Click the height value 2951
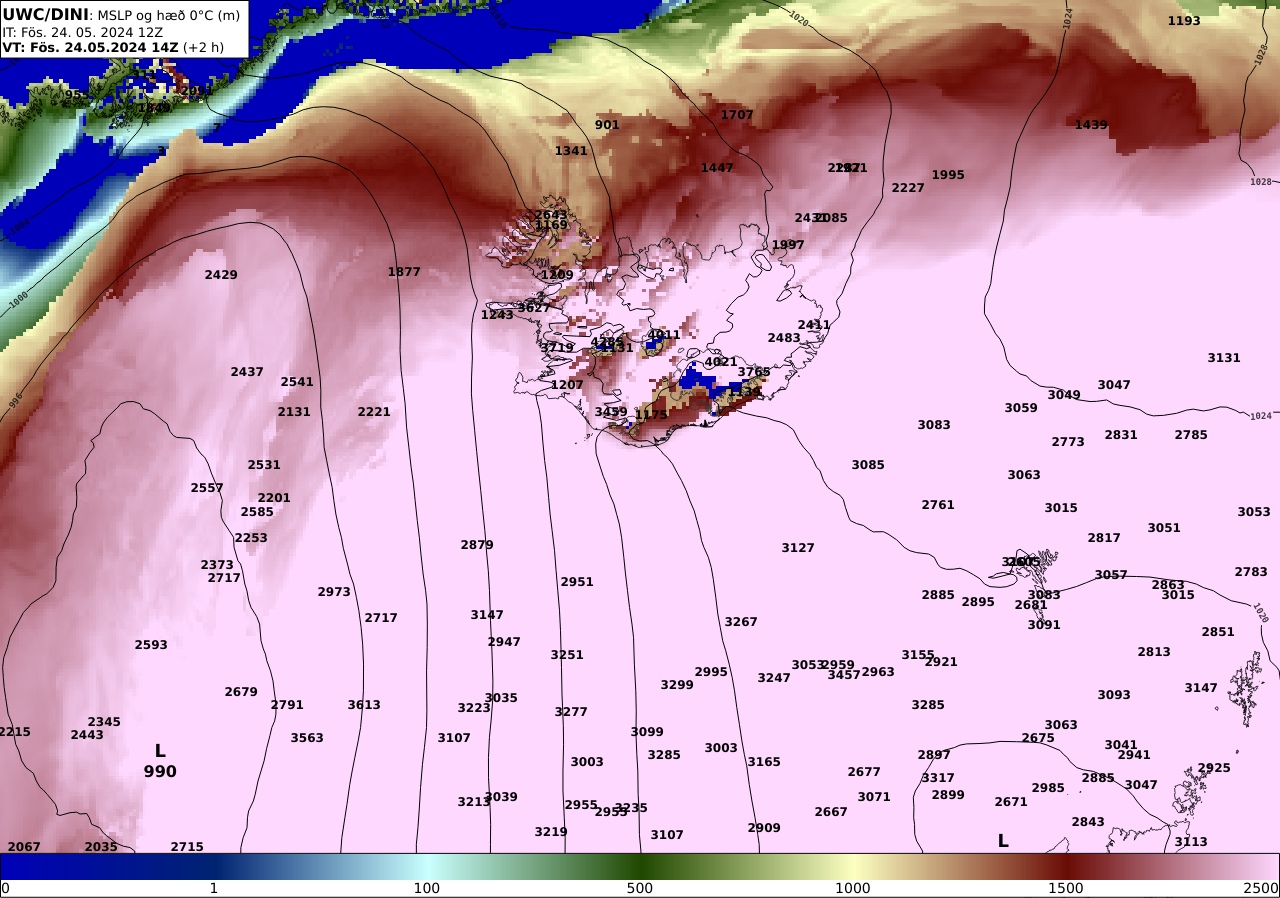 [577, 582]
